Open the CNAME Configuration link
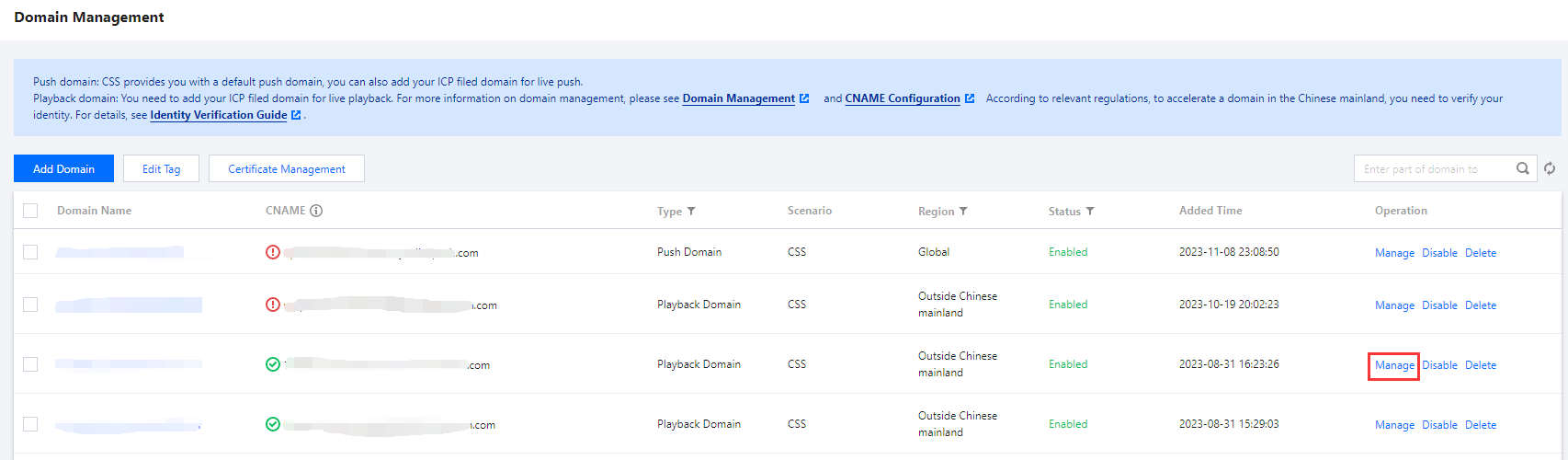This screenshot has height=460, width=1568. coord(903,98)
